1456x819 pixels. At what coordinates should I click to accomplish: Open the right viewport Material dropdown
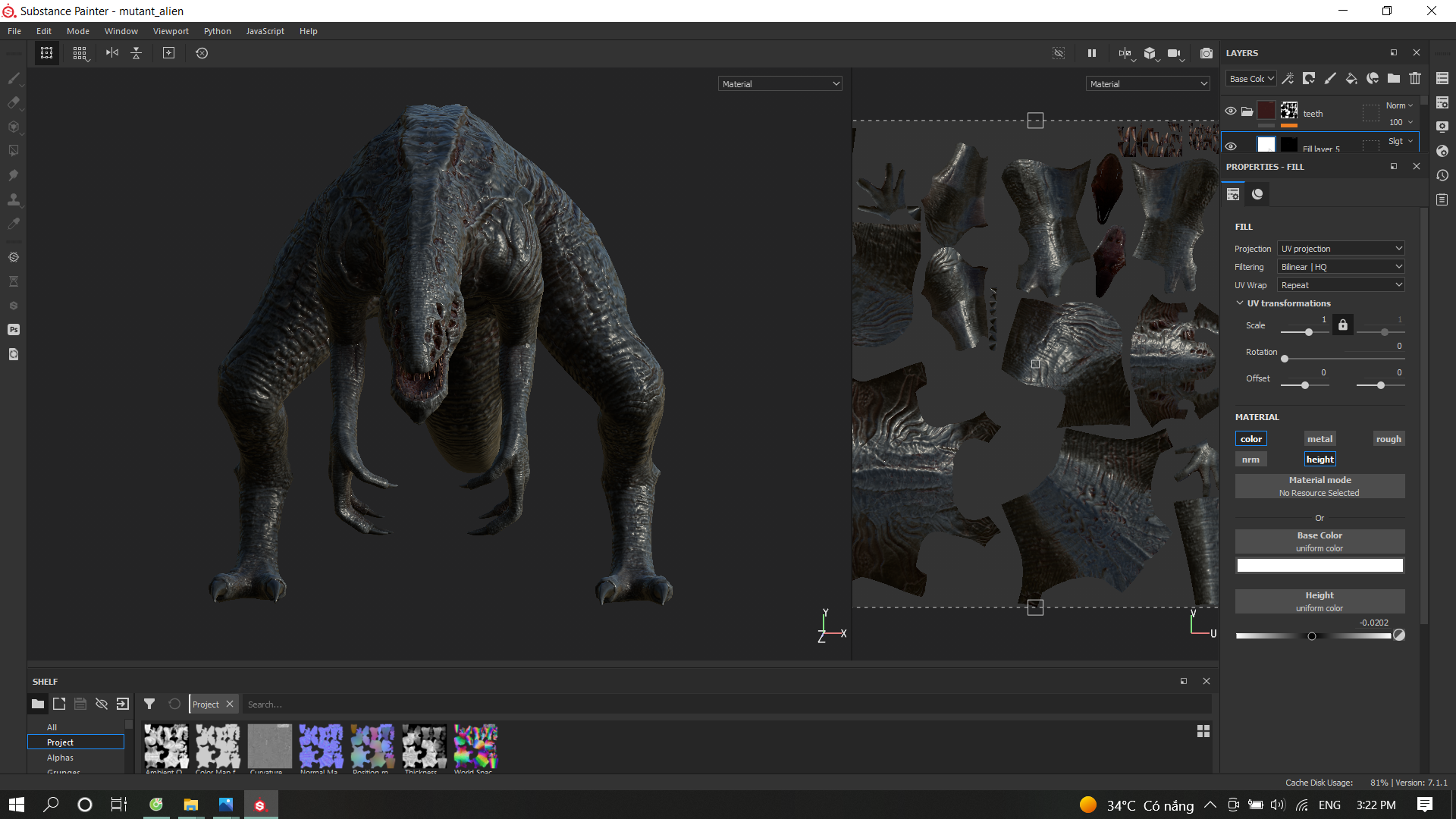click(1148, 84)
